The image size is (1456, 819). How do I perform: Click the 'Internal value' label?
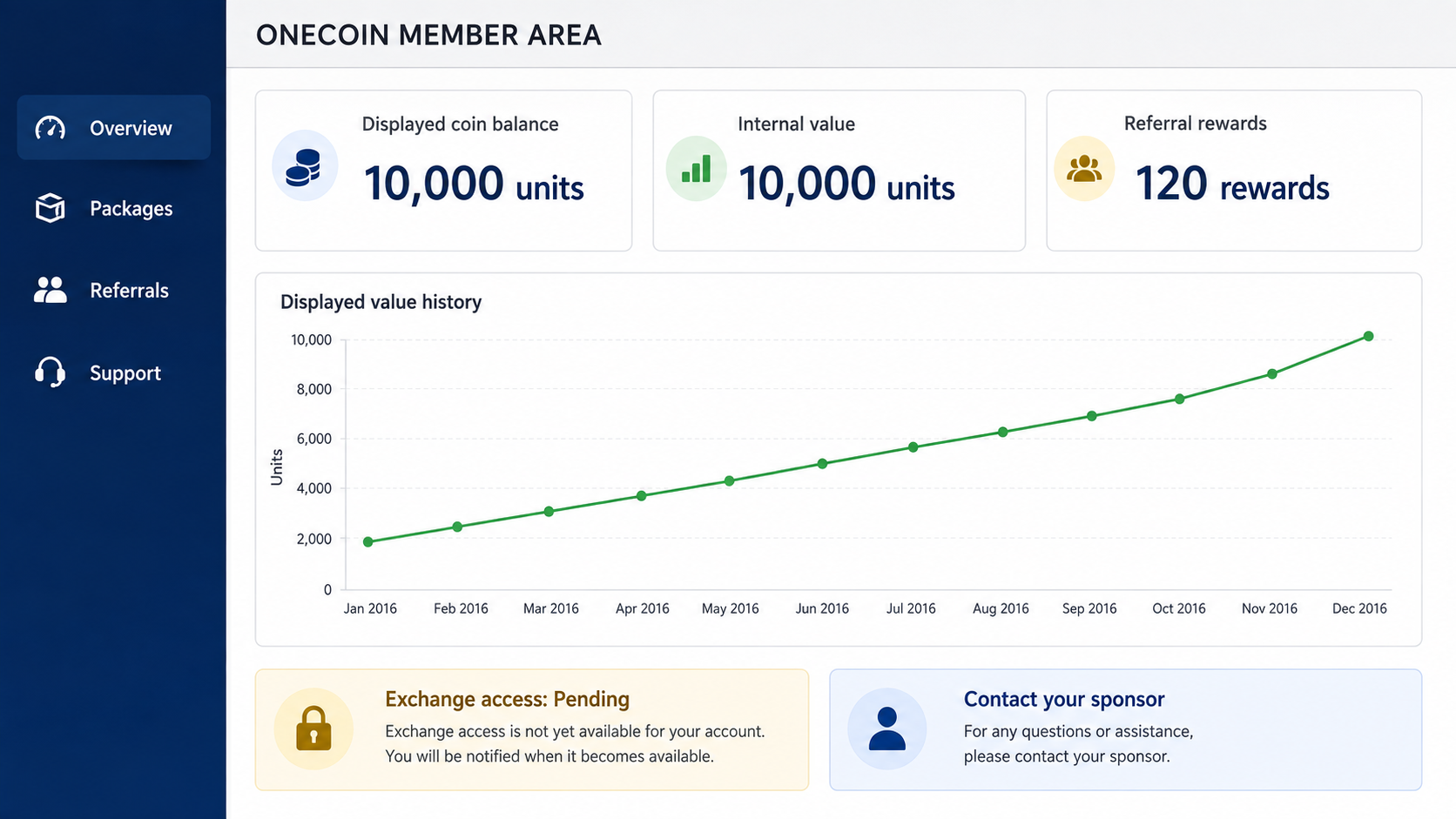[x=796, y=124]
